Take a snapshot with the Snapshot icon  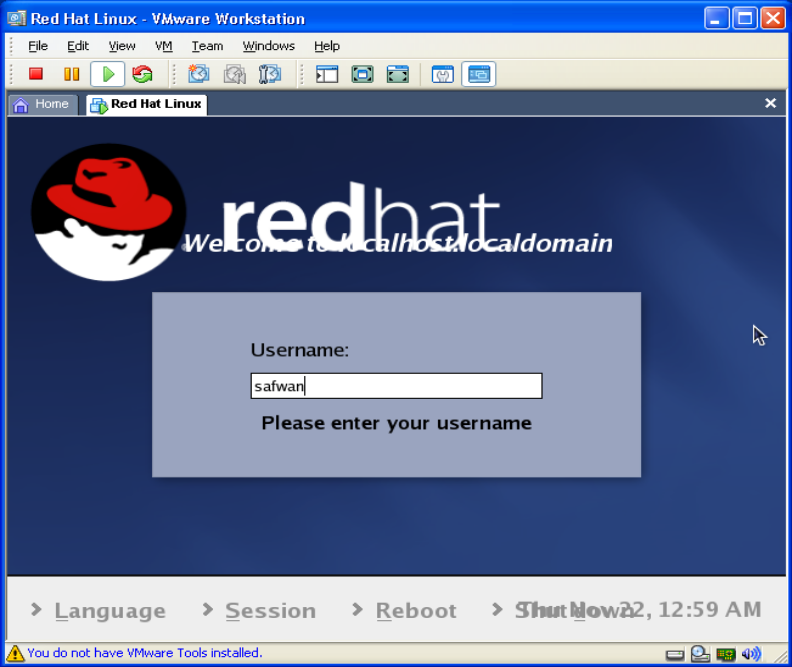coord(199,74)
